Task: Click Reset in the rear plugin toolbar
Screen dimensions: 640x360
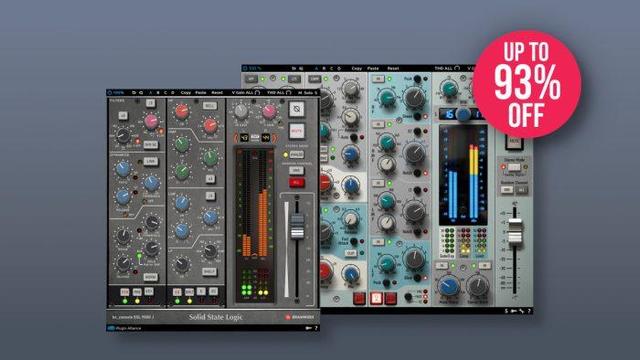Action: click(x=393, y=68)
